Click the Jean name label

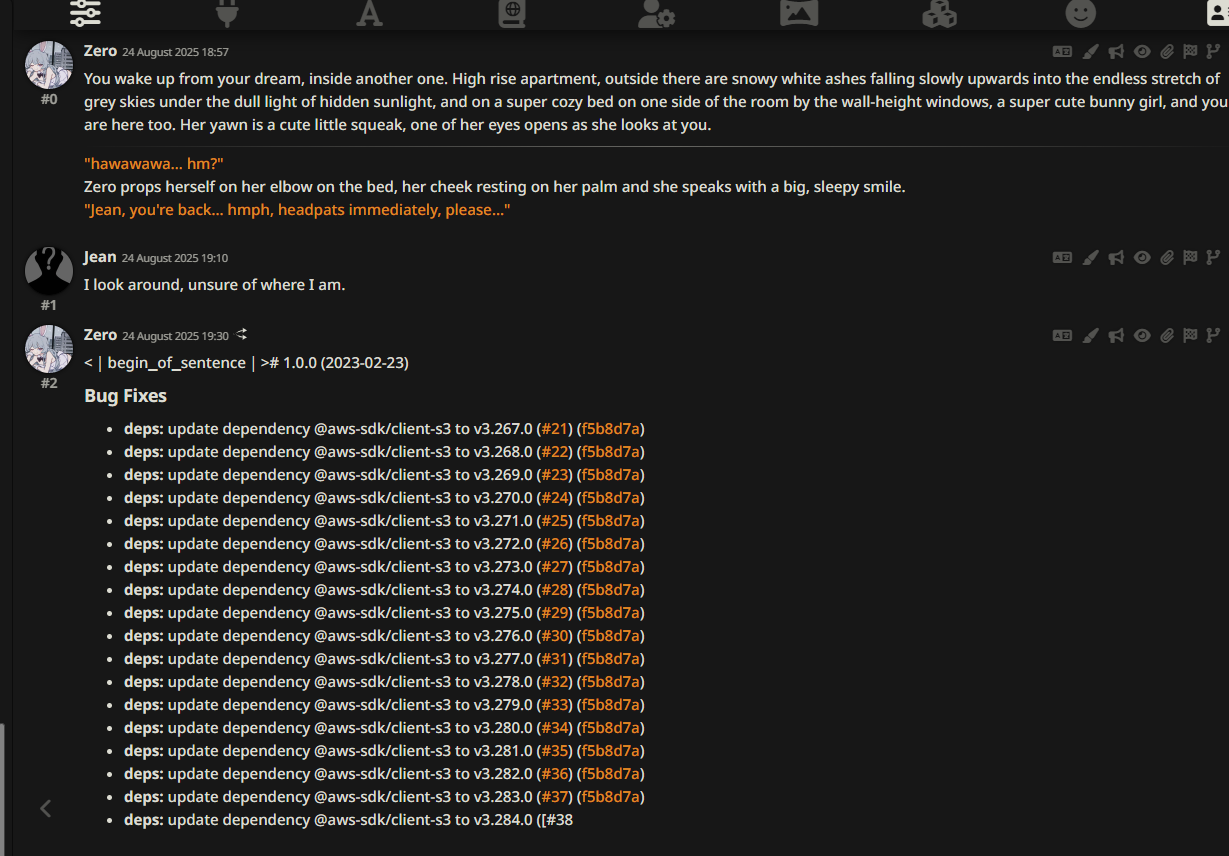100,257
